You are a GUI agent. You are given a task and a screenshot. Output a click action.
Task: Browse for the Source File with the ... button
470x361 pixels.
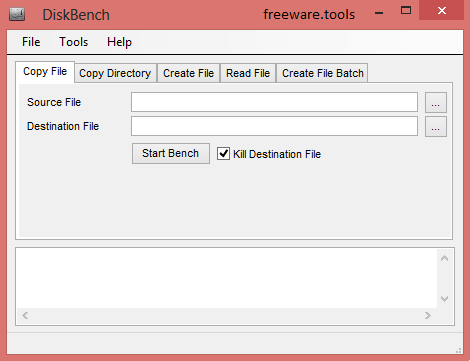(x=436, y=102)
